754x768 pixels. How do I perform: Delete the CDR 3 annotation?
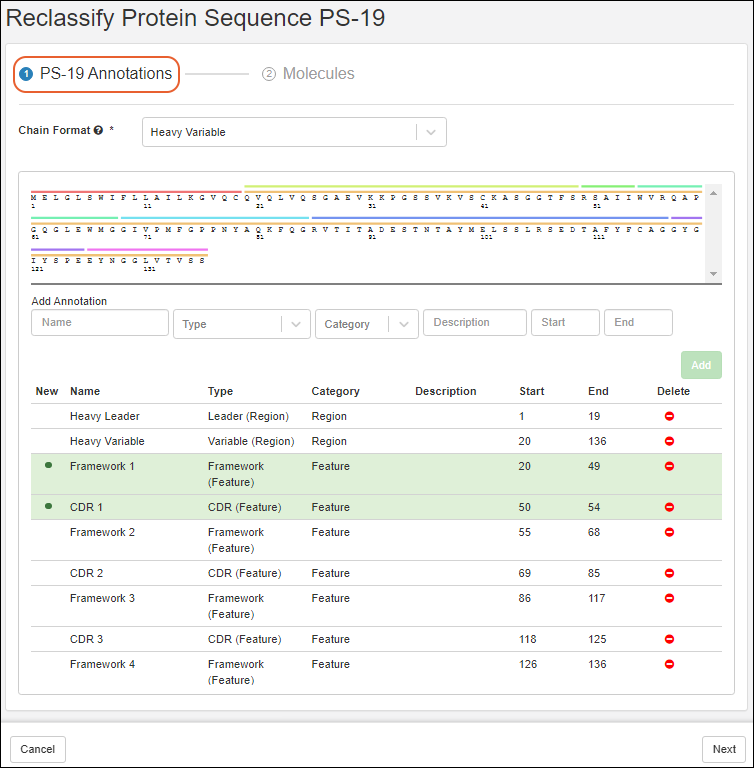coord(669,639)
